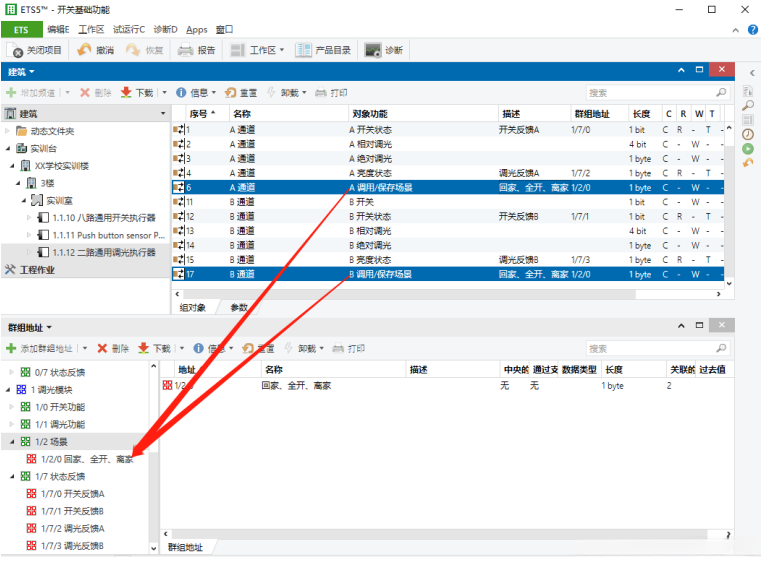Click 重置 reset in building panel toolbar
The width and height of the screenshot is (770, 566).
point(241,92)
